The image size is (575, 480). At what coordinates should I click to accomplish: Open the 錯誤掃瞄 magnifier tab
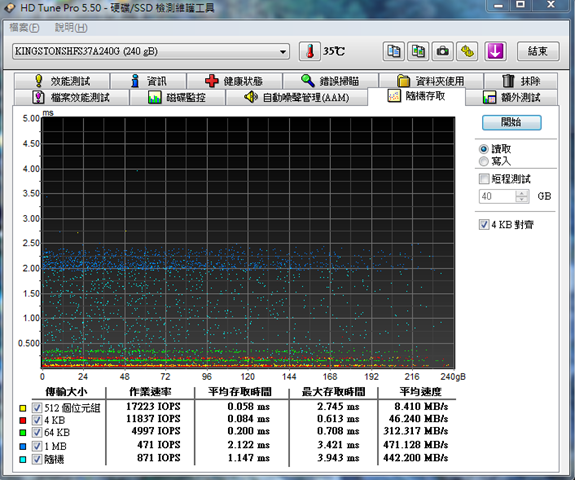click(330, 81)
